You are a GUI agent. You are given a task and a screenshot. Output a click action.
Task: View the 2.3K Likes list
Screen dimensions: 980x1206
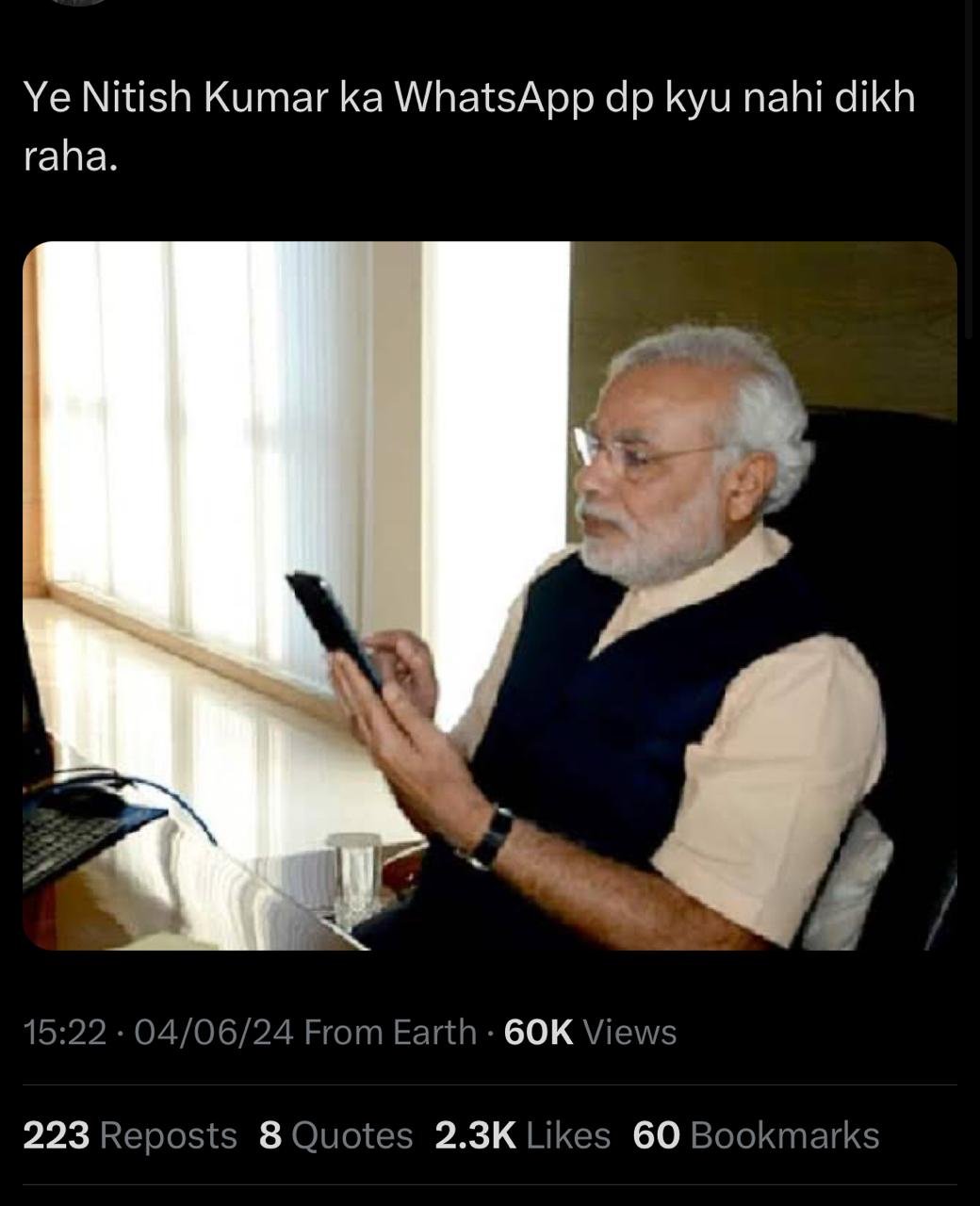[x=523, y=1135]
